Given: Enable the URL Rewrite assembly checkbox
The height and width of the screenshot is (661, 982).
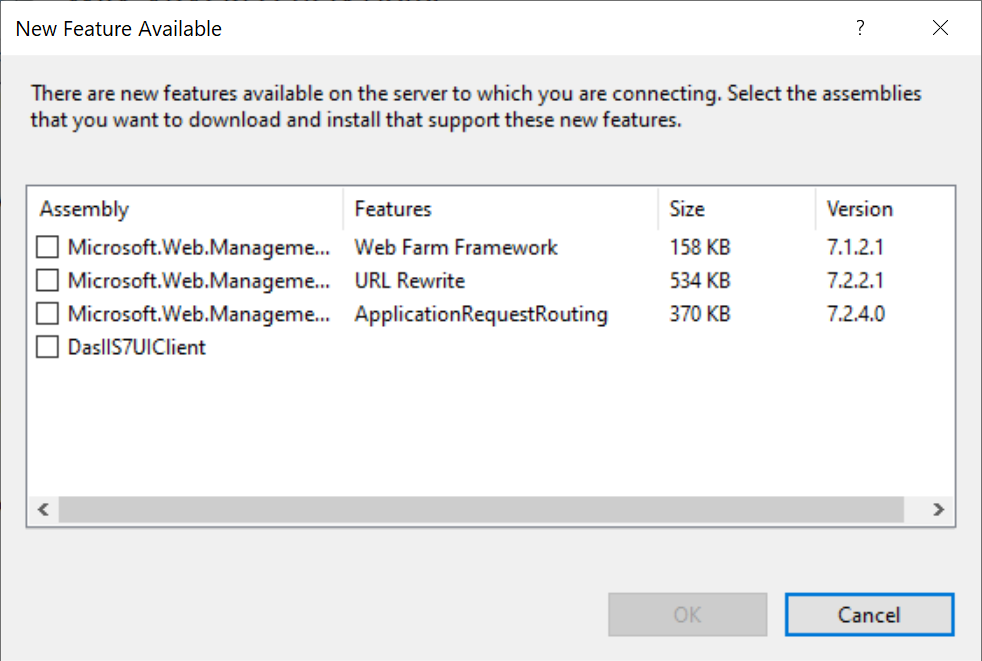Looking at the screenshot, I should coord(47,281).
